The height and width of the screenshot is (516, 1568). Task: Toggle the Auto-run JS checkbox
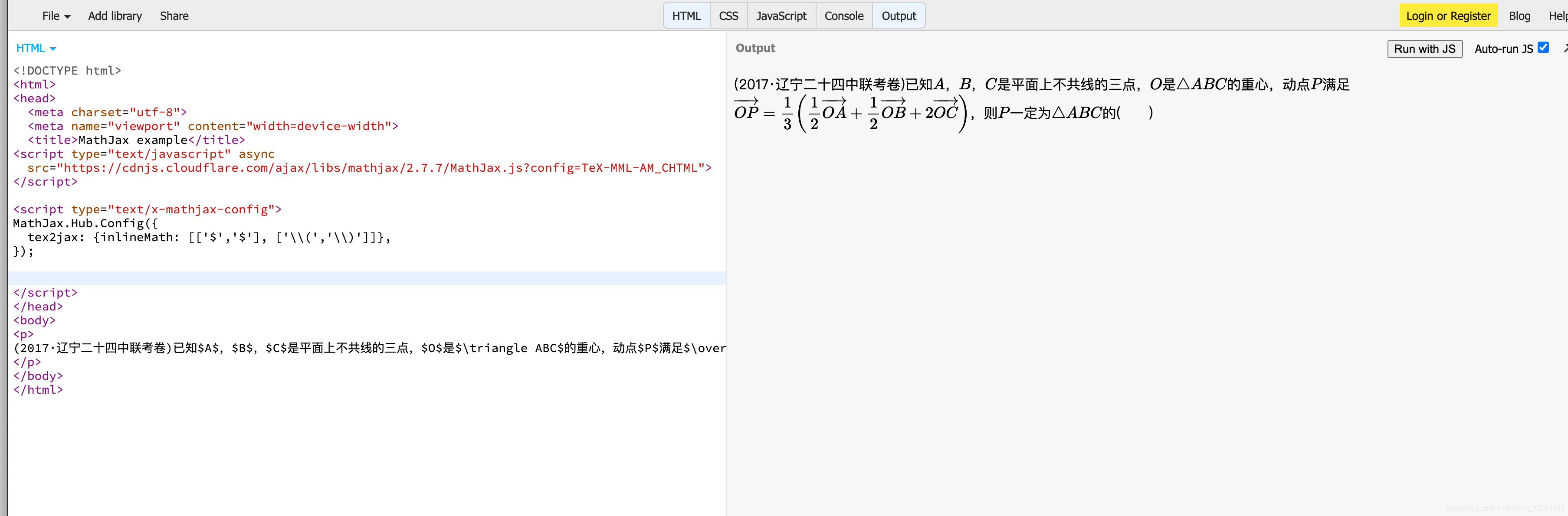1543,47
